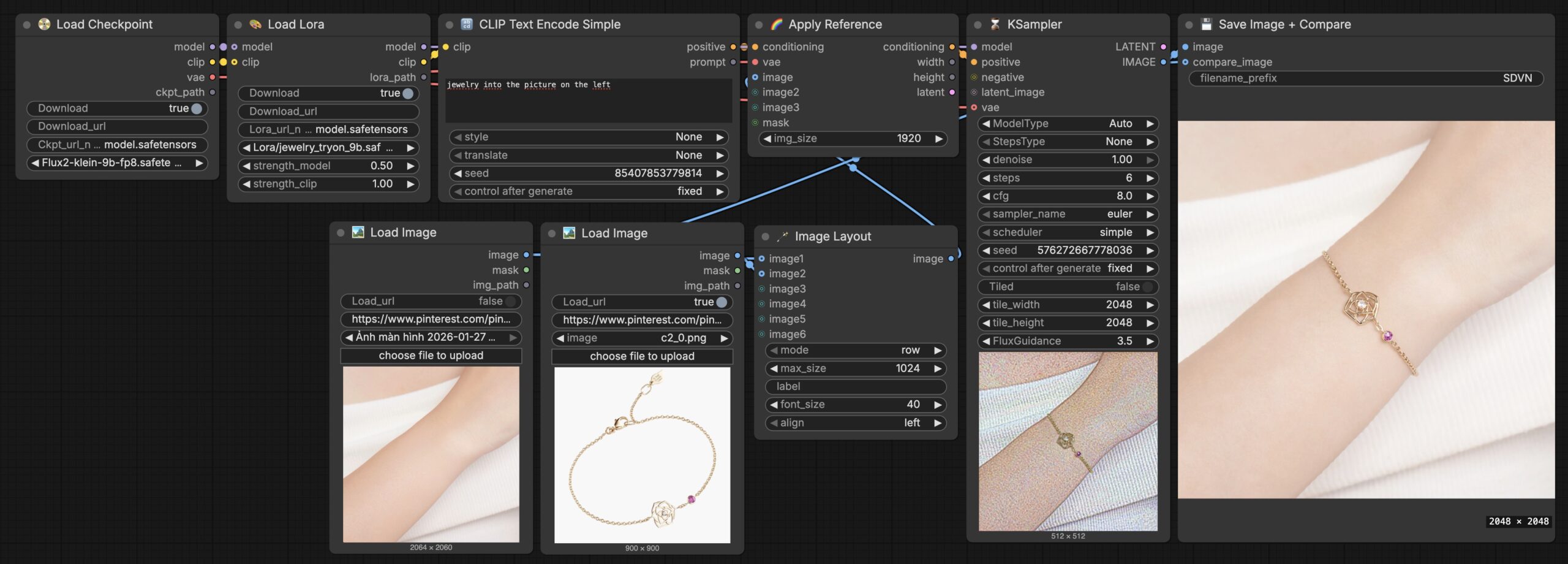Click the Save Image floppy disk icon
The image size is (1568, 564).
pyautogui.click(x=1206, y=25)
